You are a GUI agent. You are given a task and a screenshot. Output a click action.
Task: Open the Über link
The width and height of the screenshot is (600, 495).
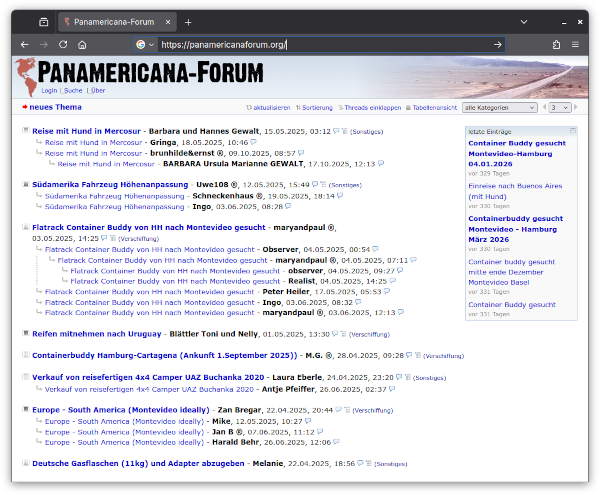click(x=98, y=91)
